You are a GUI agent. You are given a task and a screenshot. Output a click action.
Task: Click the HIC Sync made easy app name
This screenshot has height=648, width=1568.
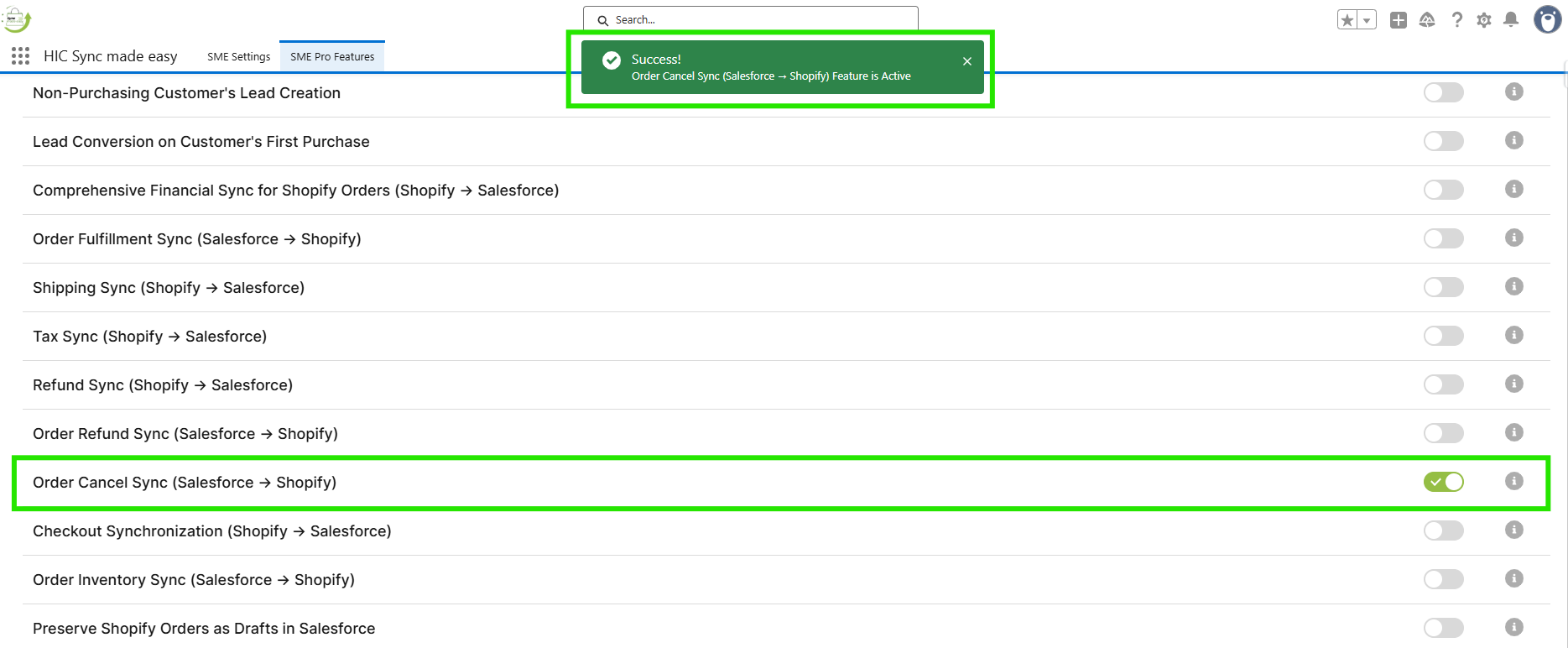click(111, 56)
